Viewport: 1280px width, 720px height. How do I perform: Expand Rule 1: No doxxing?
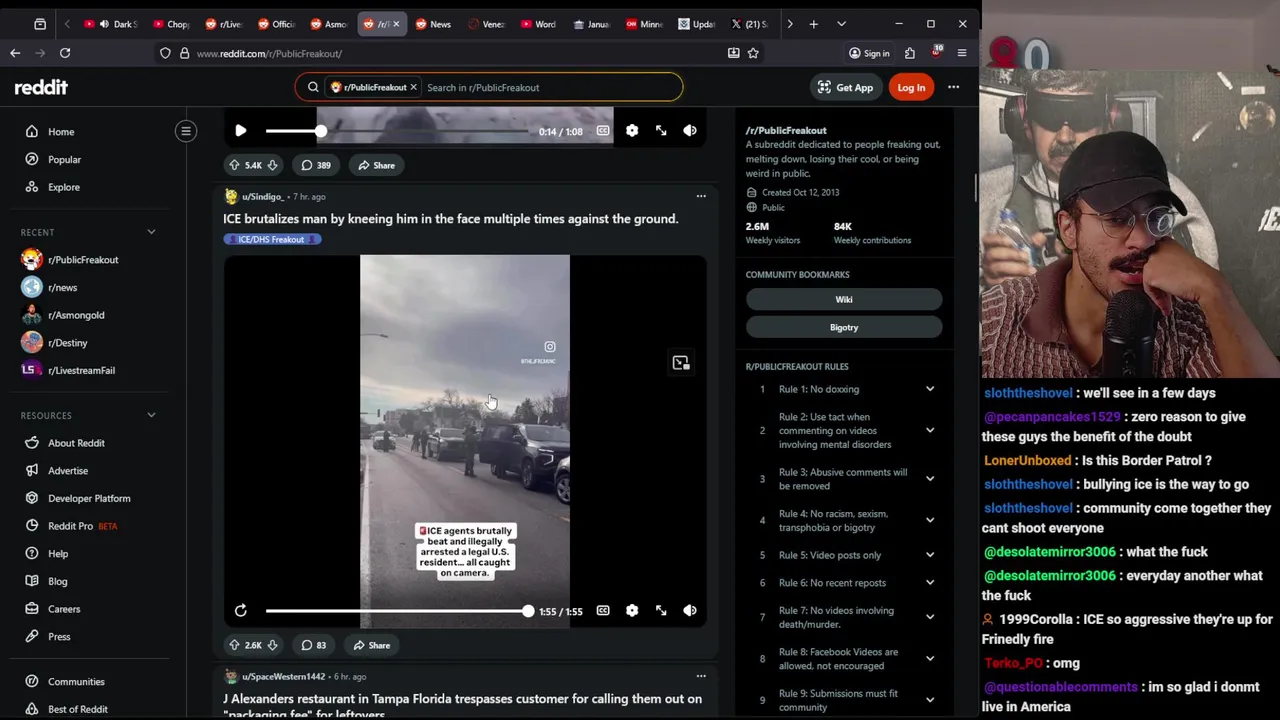(x=930, y=389)
